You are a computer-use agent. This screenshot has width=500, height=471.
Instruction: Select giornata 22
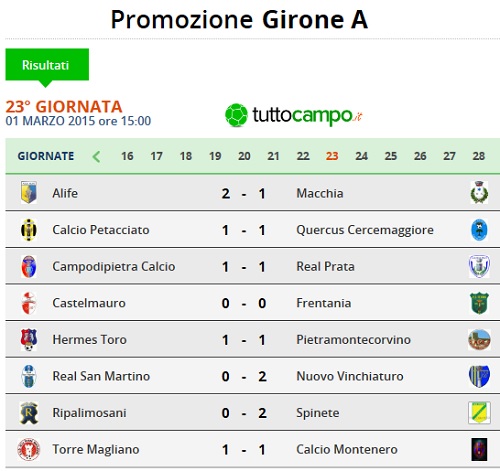(303, 156)
